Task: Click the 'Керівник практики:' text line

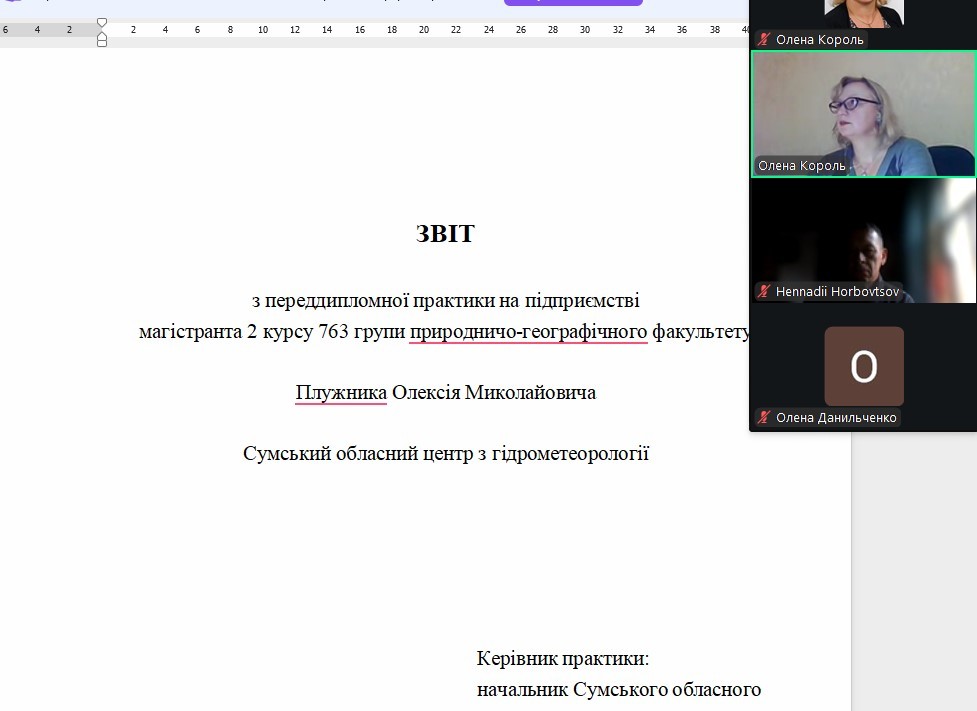Action: click(x=562, y=659)
